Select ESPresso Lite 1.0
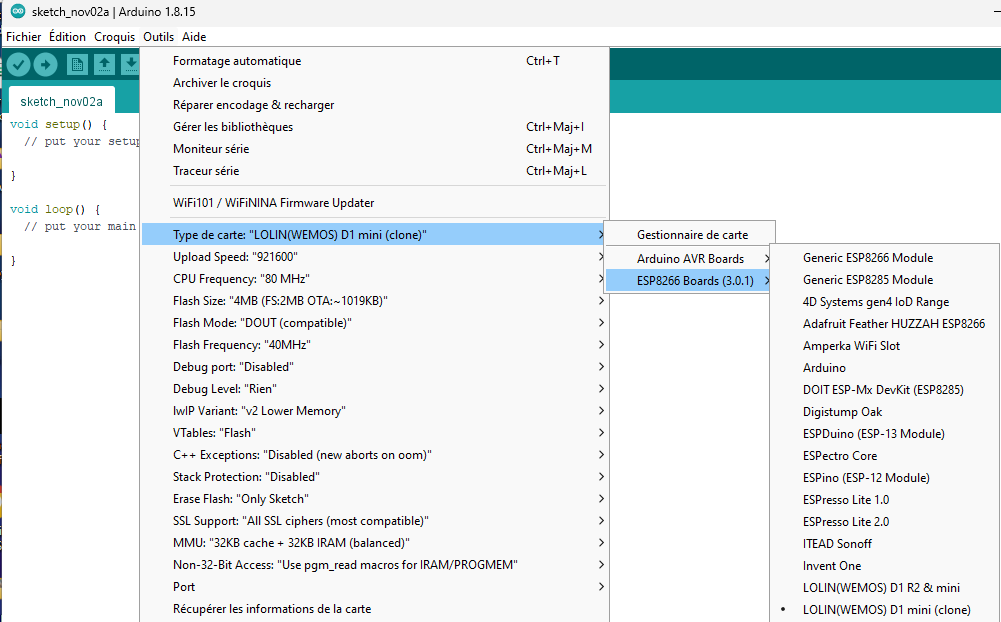 click(x=884, y=500)
